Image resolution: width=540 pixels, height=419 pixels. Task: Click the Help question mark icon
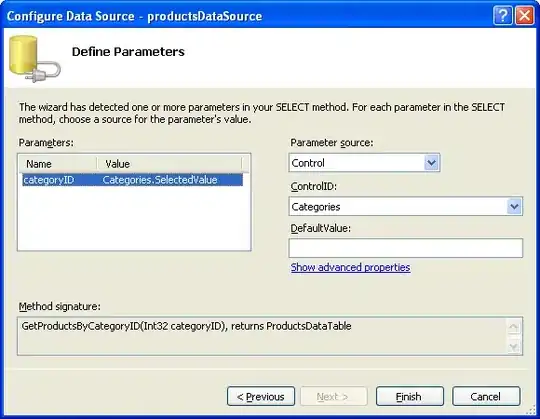[x=503, y=16]
